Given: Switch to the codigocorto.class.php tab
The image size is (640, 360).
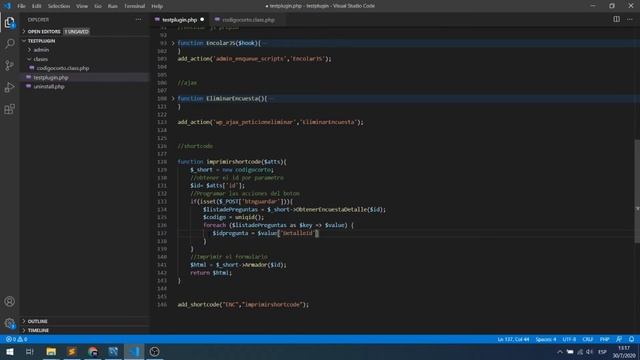Looking at the screenshot, I should (248, 20).
